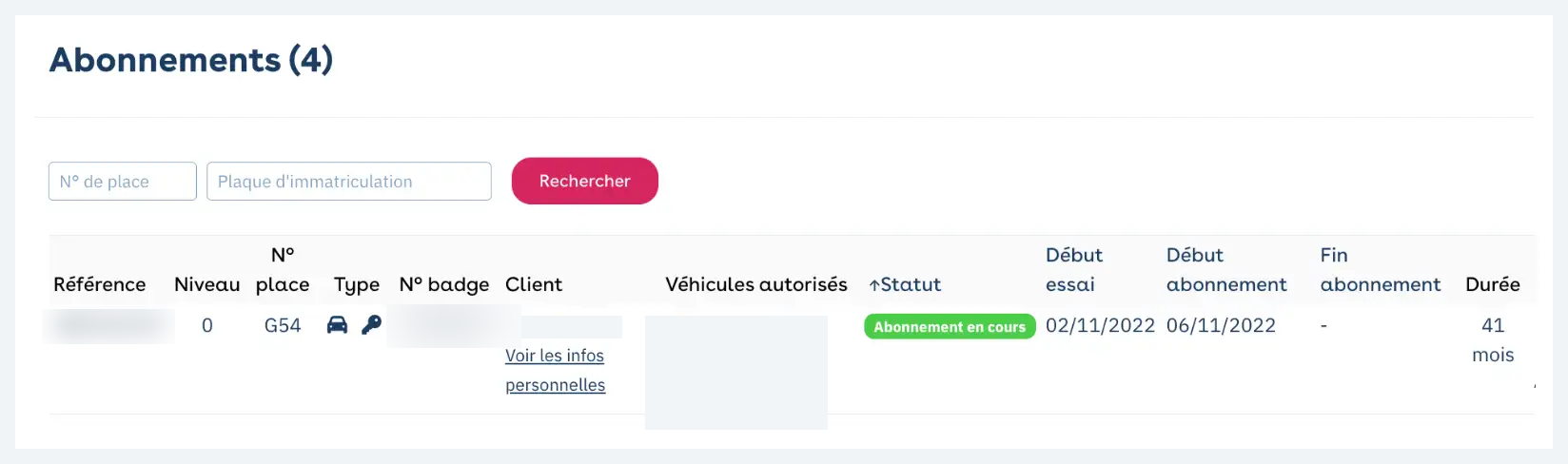Click the N° badge column header
The image size is (1568, 464).
tap(444, 284)
